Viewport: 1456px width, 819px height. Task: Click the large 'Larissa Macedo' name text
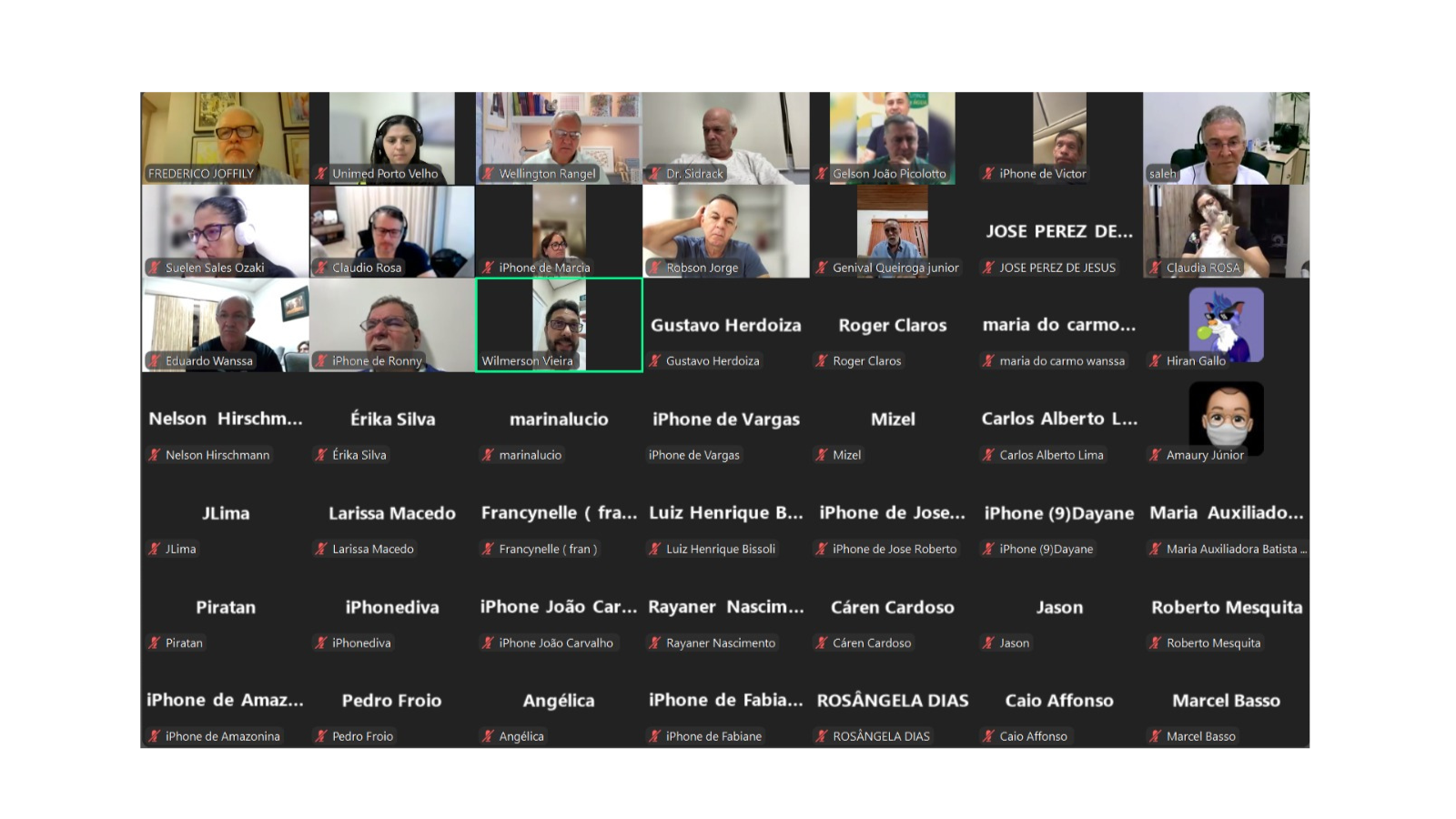[x=392, y=513]
